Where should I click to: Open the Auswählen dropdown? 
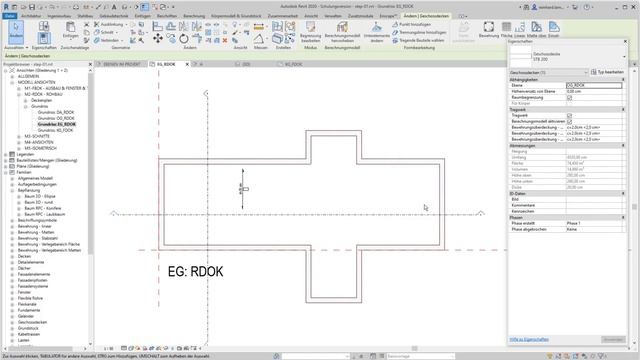point(16,48)
